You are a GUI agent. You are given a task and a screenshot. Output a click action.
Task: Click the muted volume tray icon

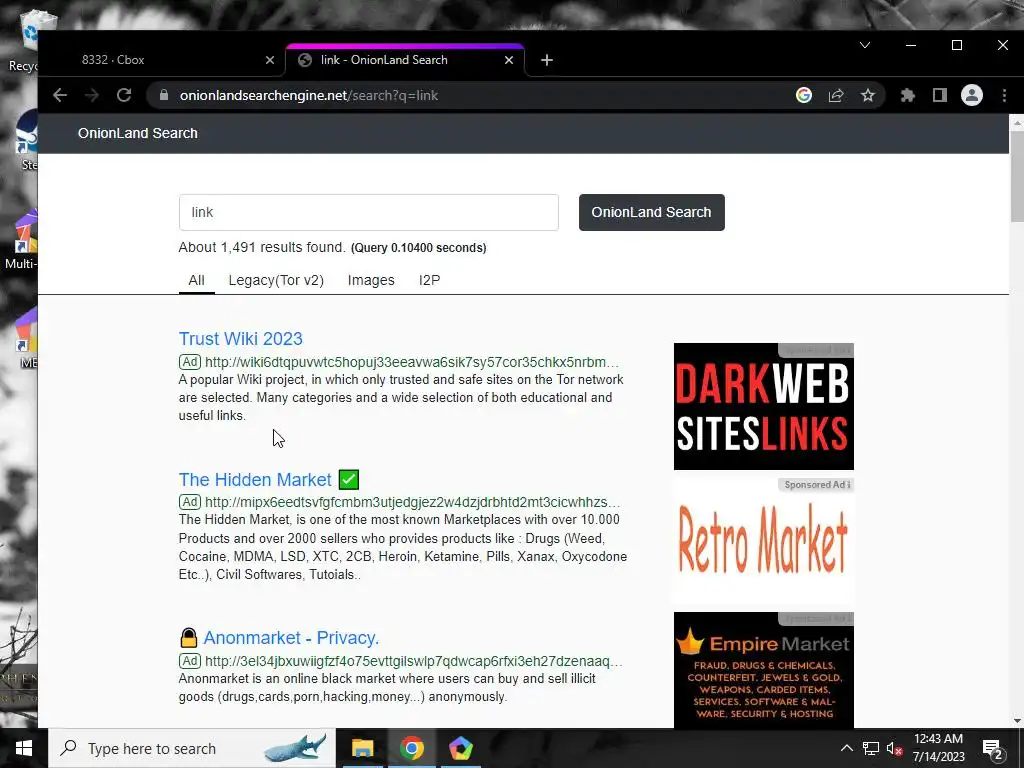pos(895,748)
